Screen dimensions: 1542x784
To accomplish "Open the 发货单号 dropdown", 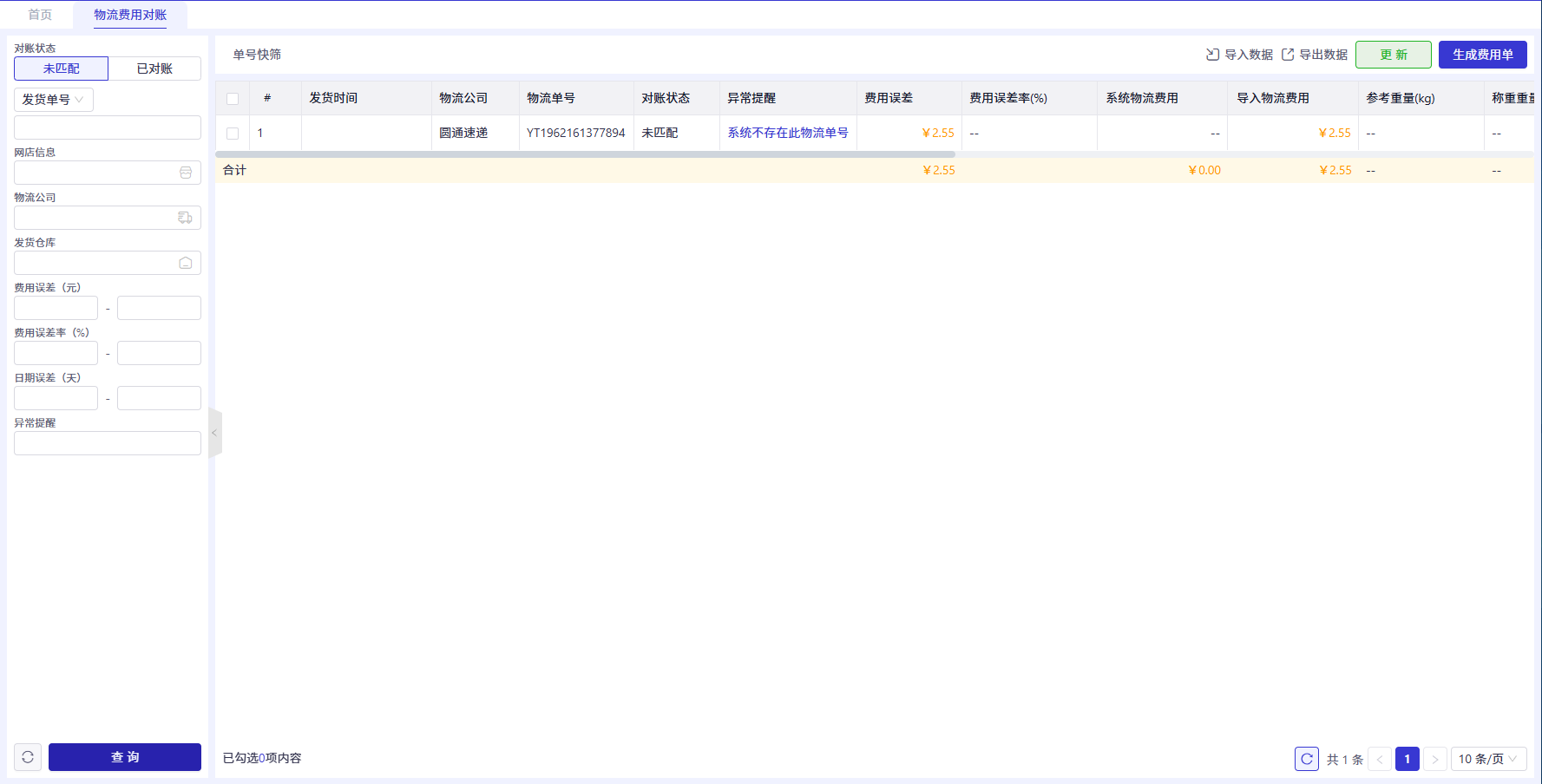I will coord(54,100).
